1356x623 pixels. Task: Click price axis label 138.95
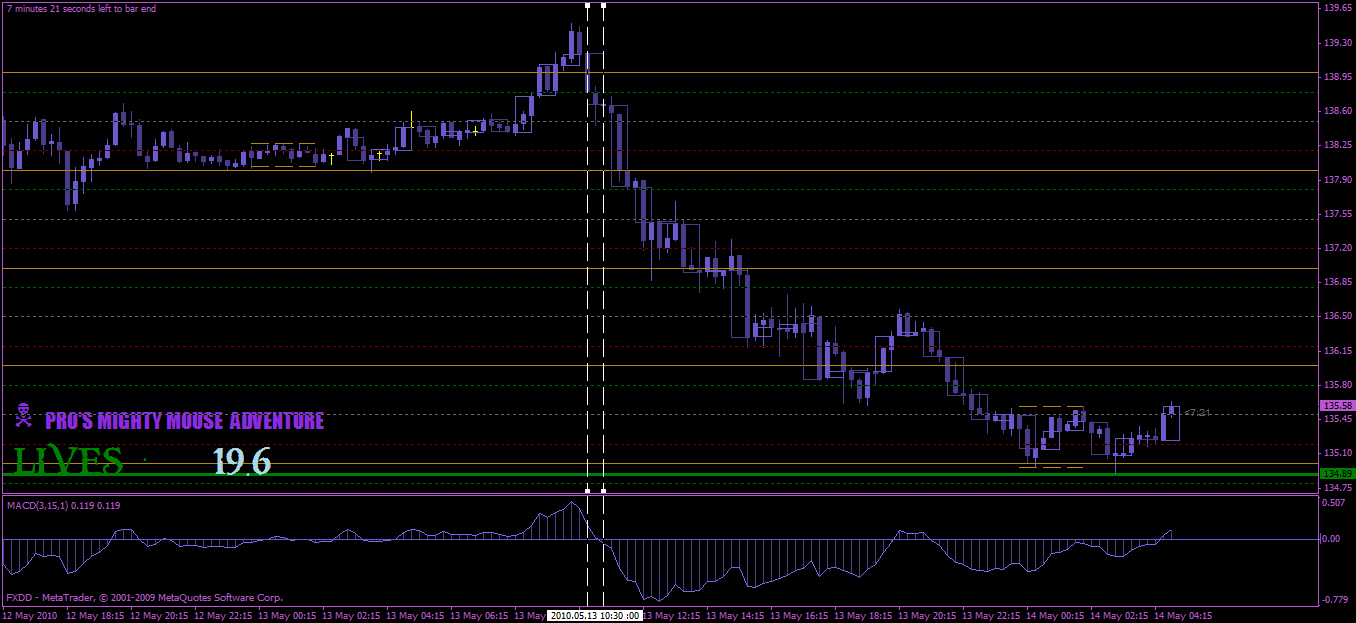(x=1338, y=77)
